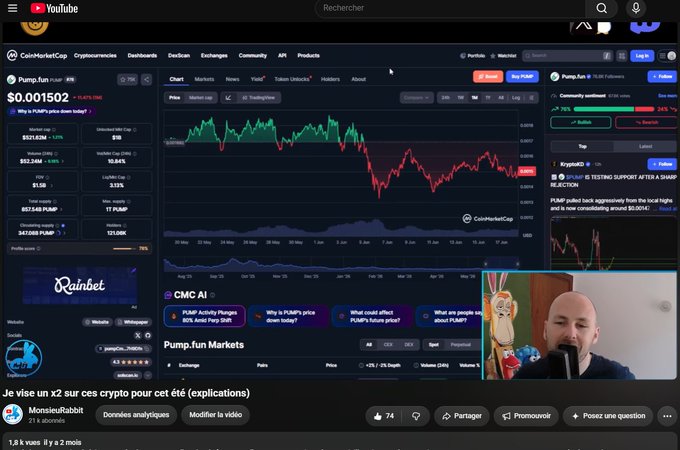
Task: Open 'PUMP Activity Plunges' CMC AI card
Action: 204,316
